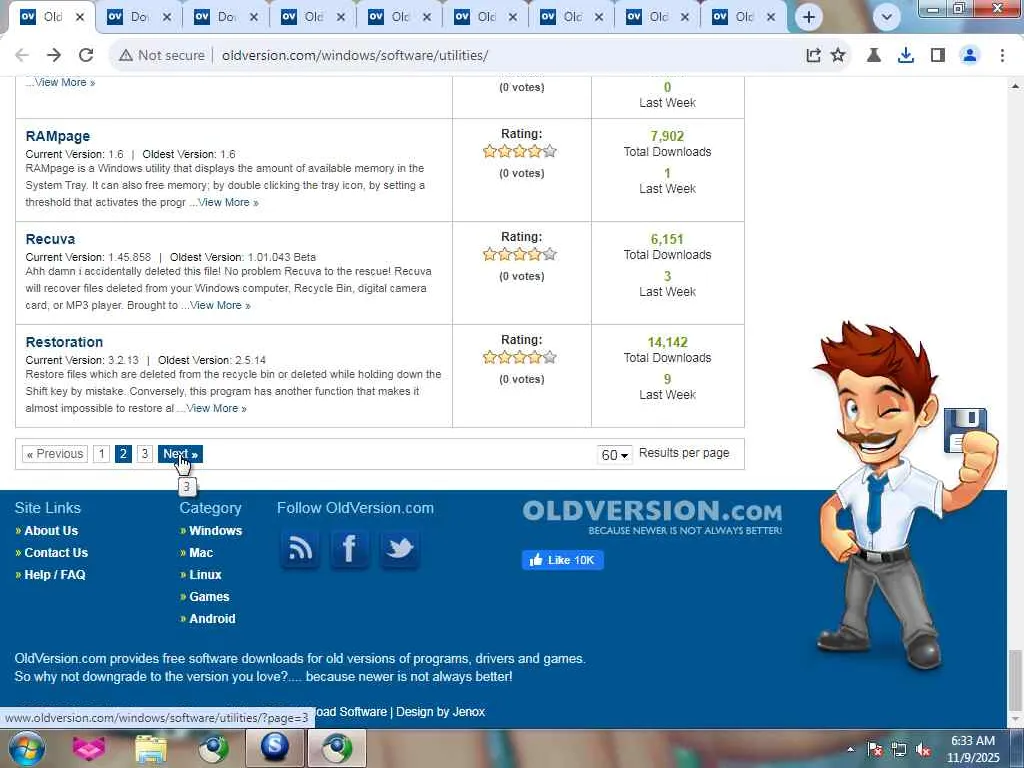Open Contact Us footer link
Screen dimensions: 1024x768
pos(56,553)
